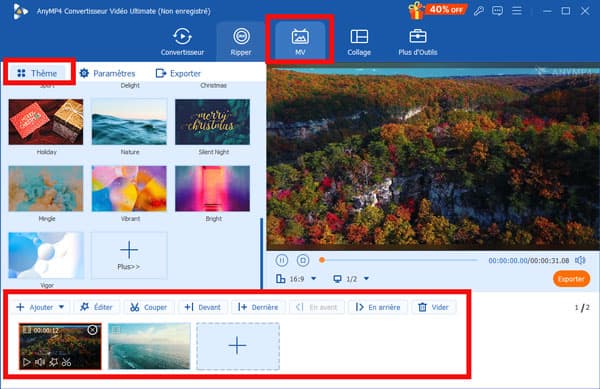Click the theme list scrollbar
Viewport: 600px width, 389px height.
point(262,253)
